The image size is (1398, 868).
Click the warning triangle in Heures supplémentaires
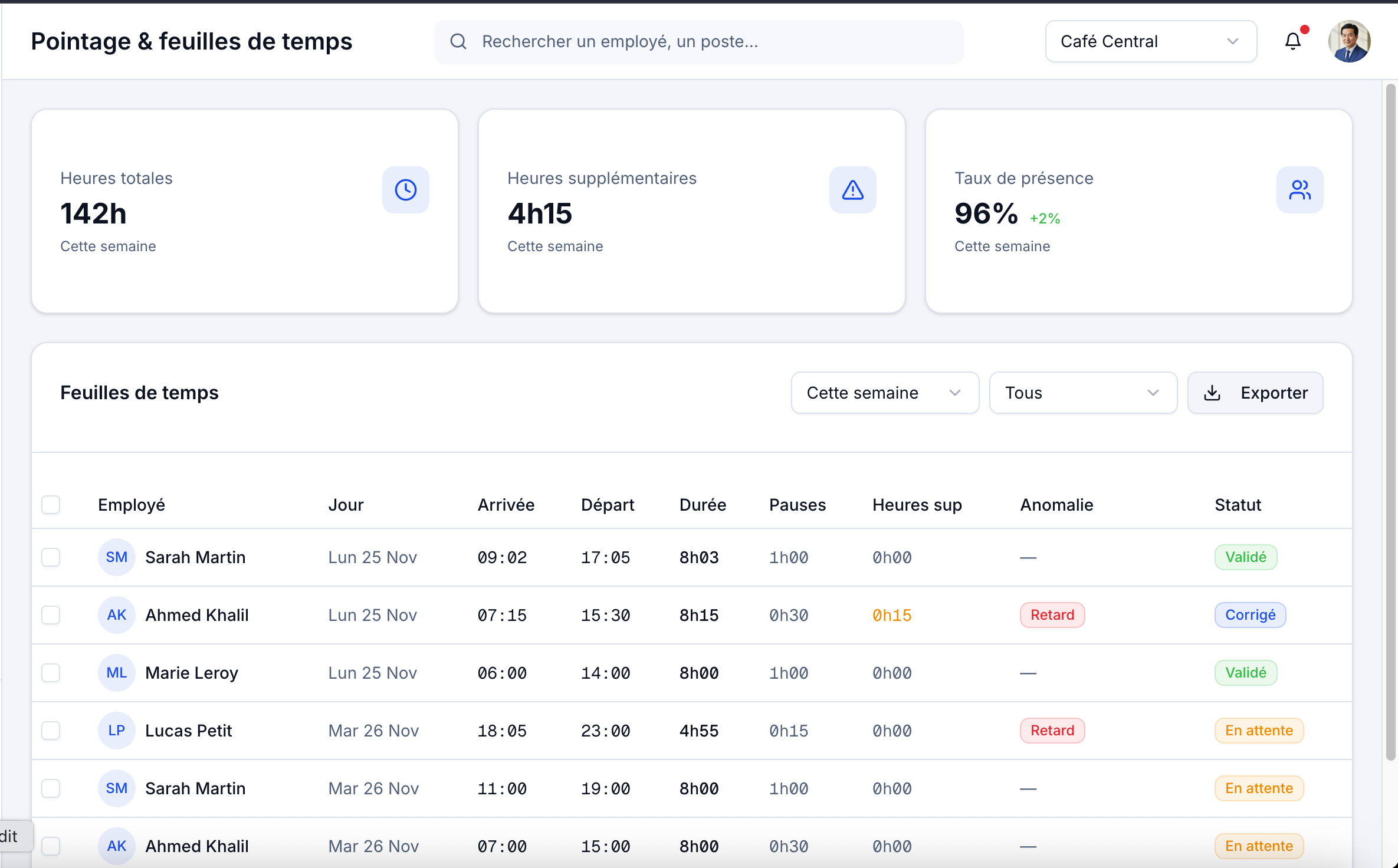(852, 190)
